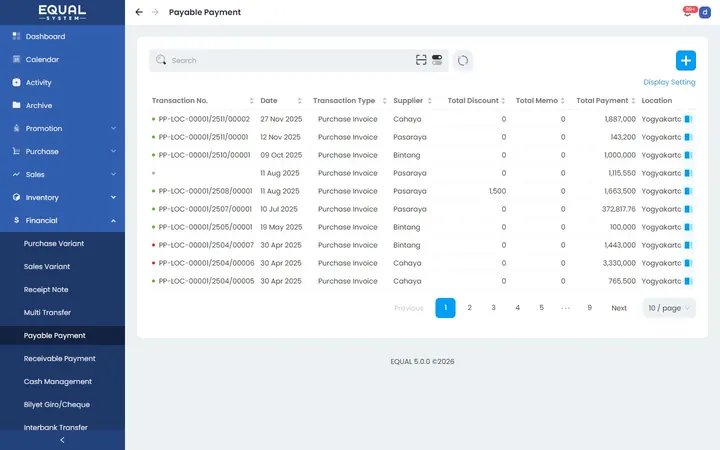The image size is (720, 450).
Task: Open detail icon for PP-LOC-00001/2511/00002 row
Action: click(x=688, y=119)
